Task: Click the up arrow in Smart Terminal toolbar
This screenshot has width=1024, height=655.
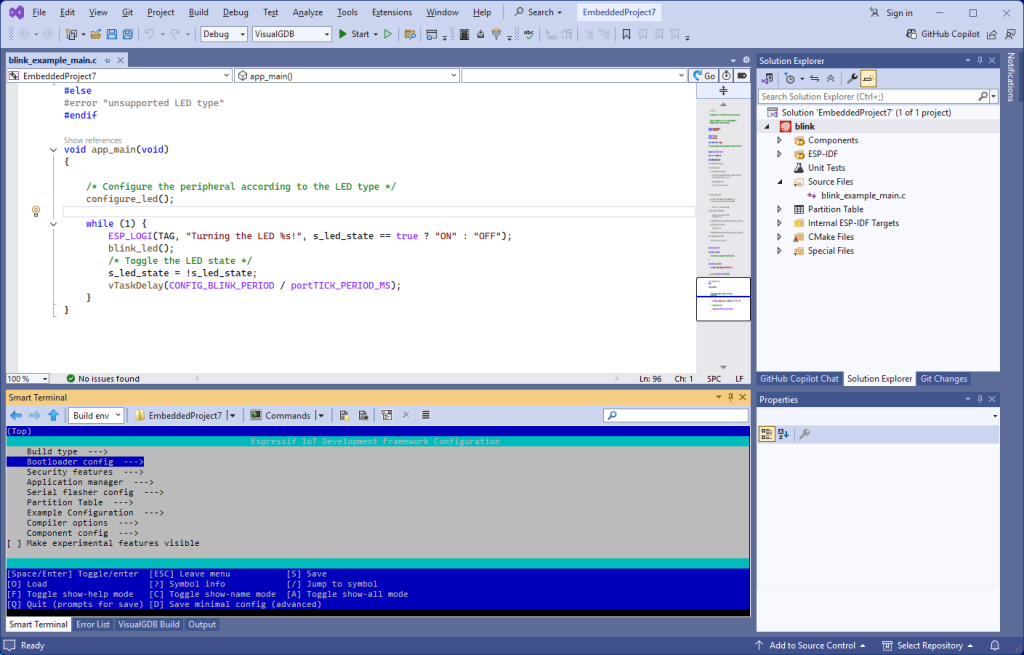Action: [52, 415]
